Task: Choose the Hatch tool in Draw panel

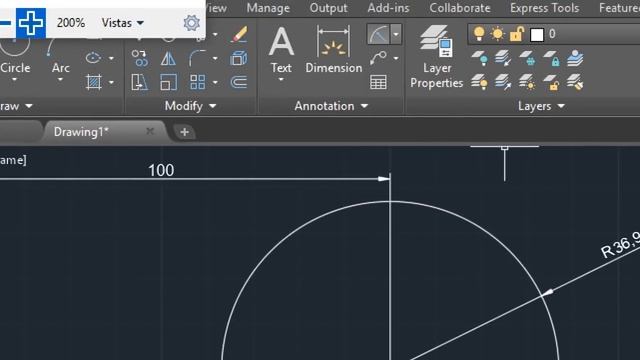Action: (x=93, y=82)
